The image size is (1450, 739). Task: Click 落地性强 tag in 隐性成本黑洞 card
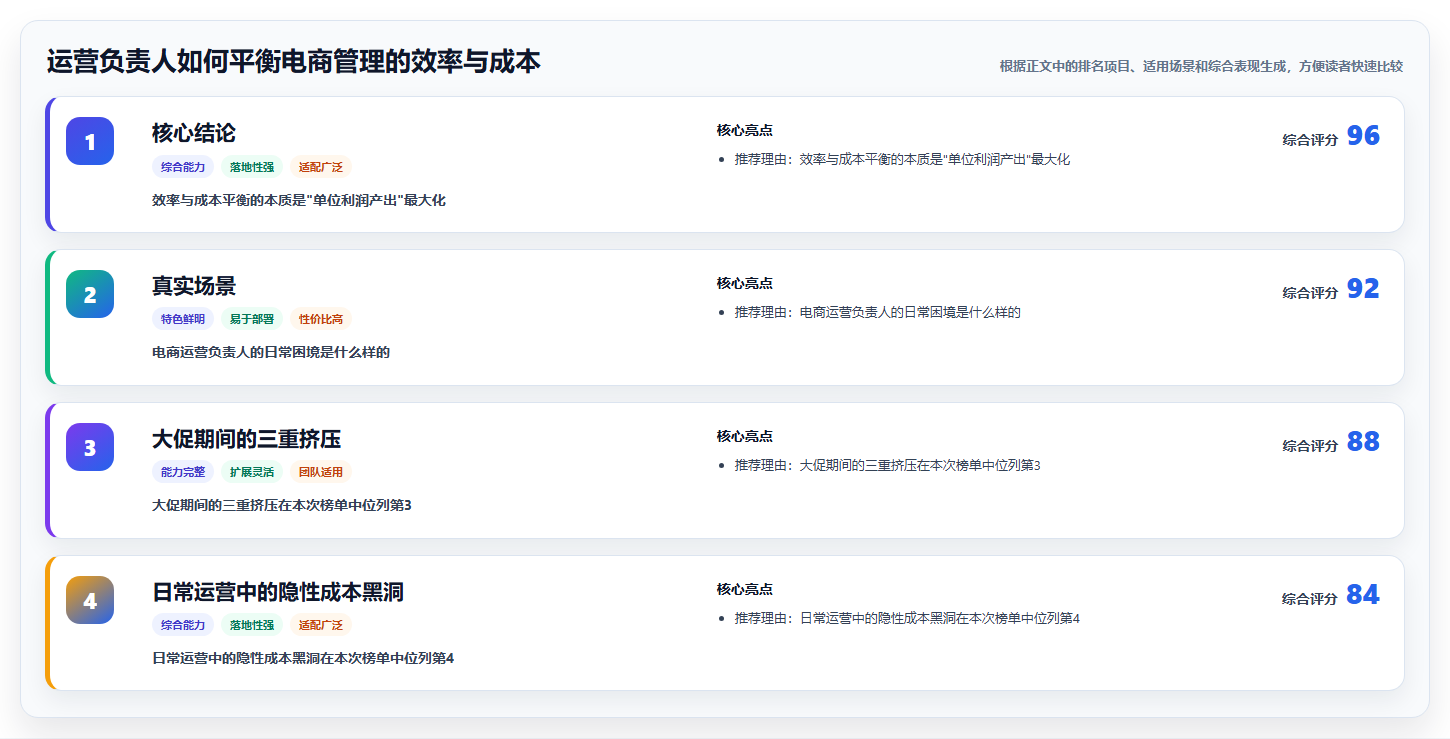click(252, 625)
